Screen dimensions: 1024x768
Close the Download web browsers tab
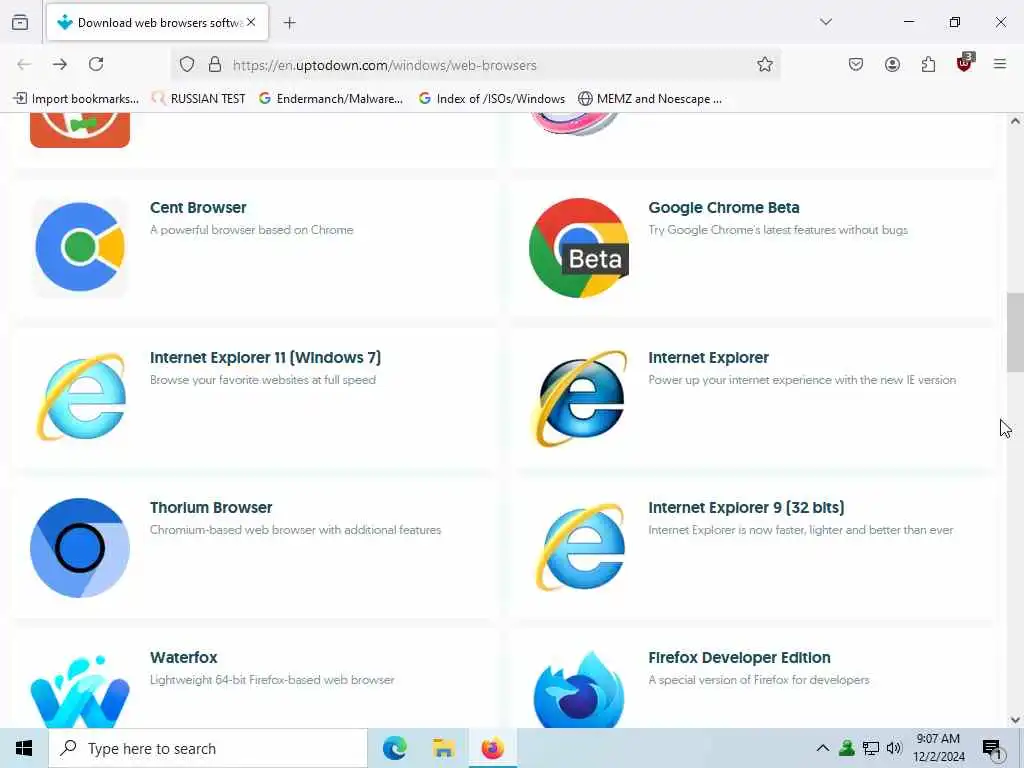click(x=251, y=22)
